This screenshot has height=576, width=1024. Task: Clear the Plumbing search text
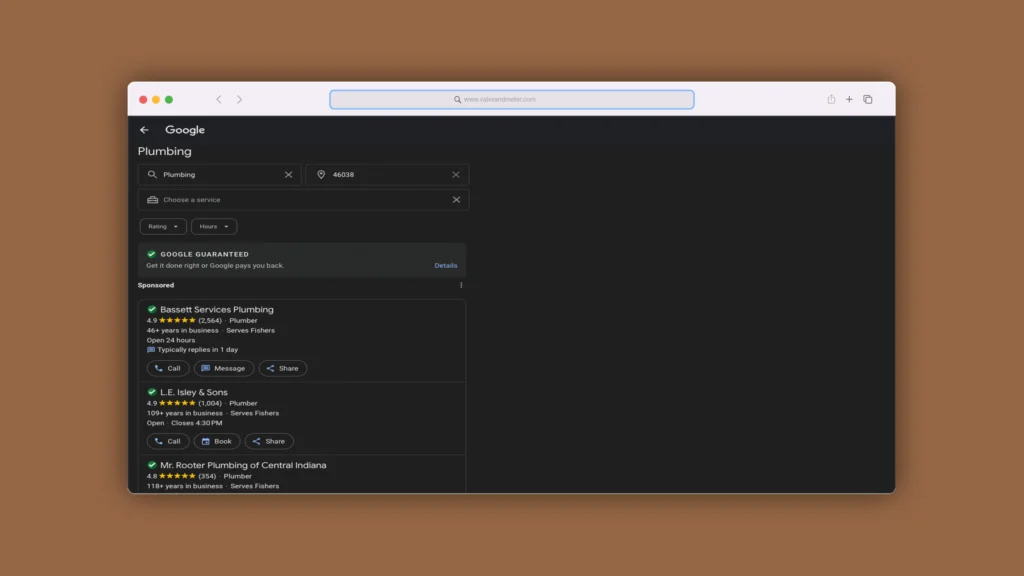coord(288,174)
